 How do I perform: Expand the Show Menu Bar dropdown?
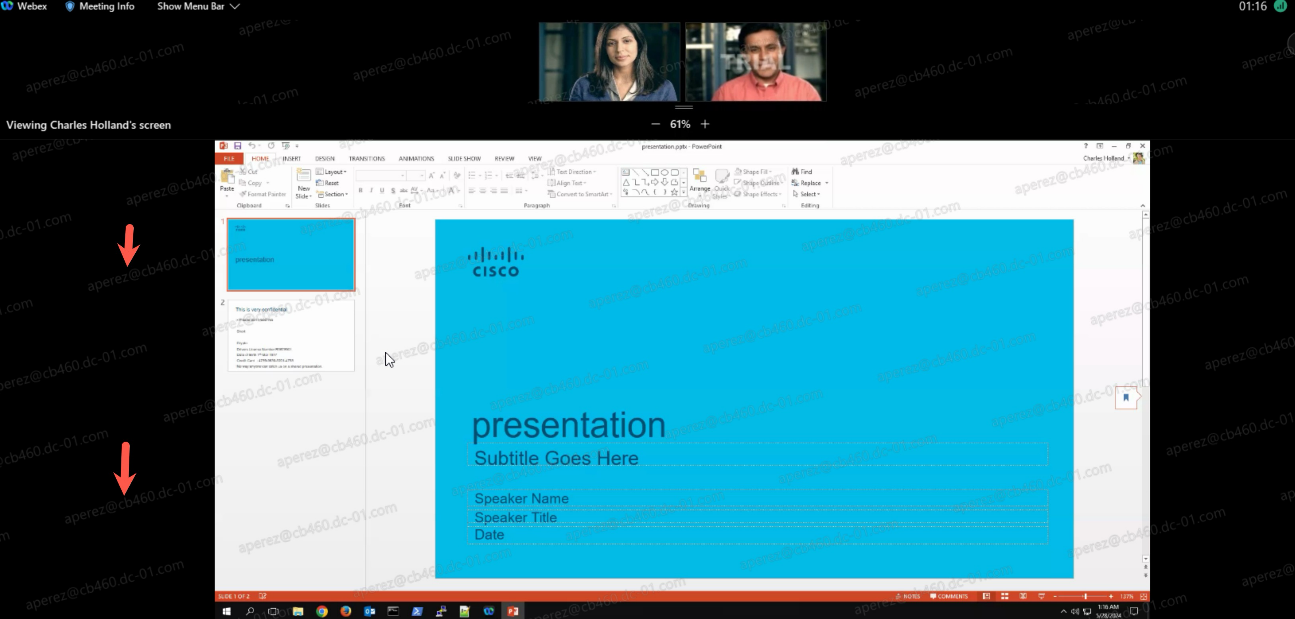tap(198, 6)
